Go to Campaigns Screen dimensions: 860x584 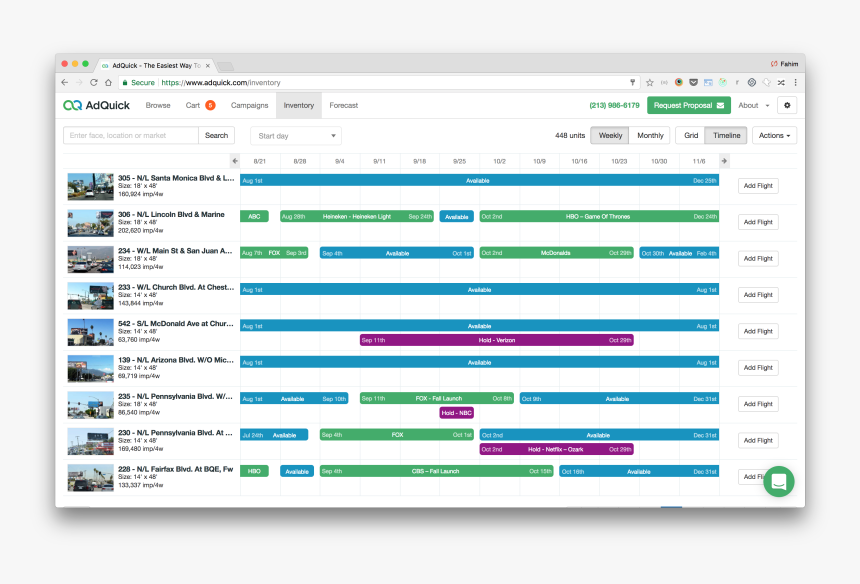(250, 105)
